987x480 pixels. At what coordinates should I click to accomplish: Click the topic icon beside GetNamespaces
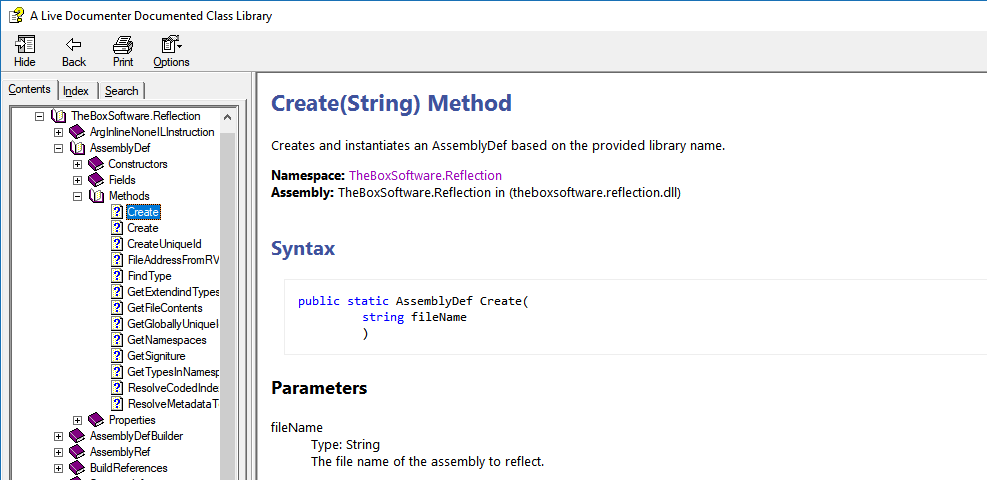coord(116,340)
